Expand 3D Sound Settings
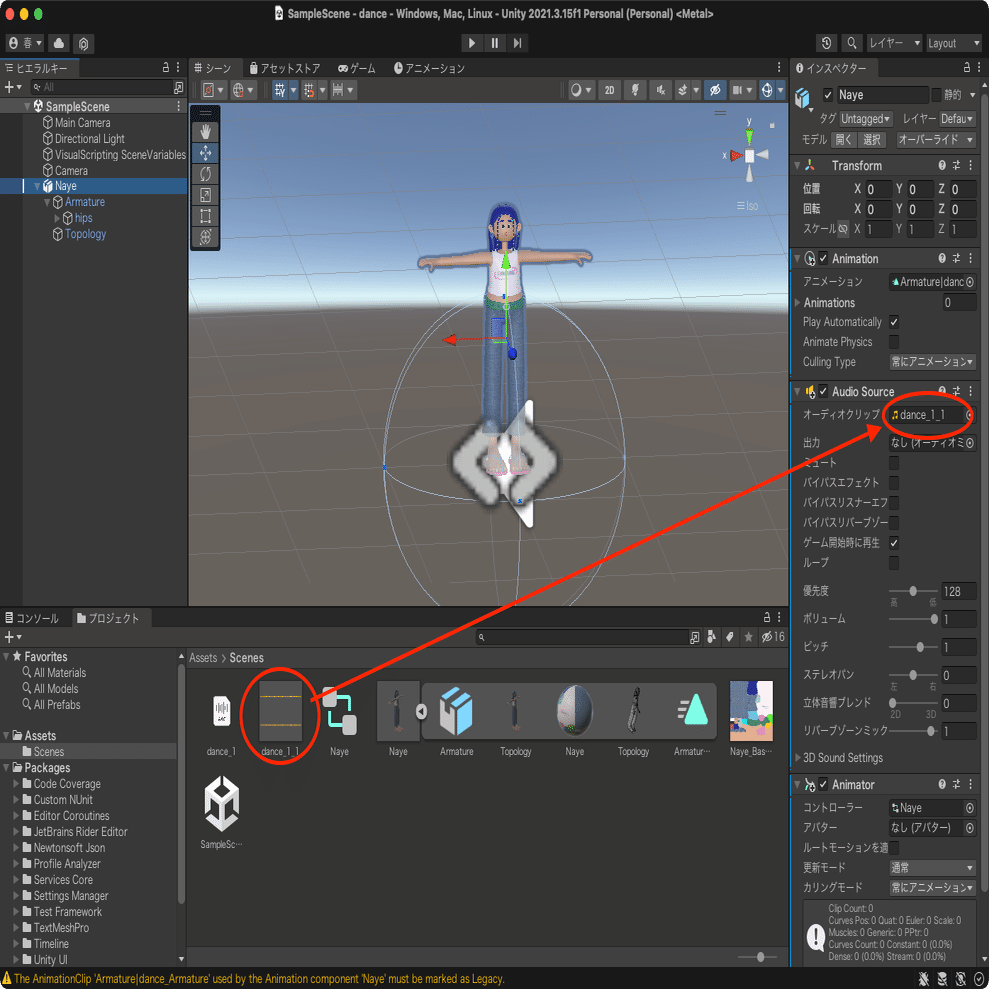This screenshot has height=989, width=989. [x=798, y=758]
